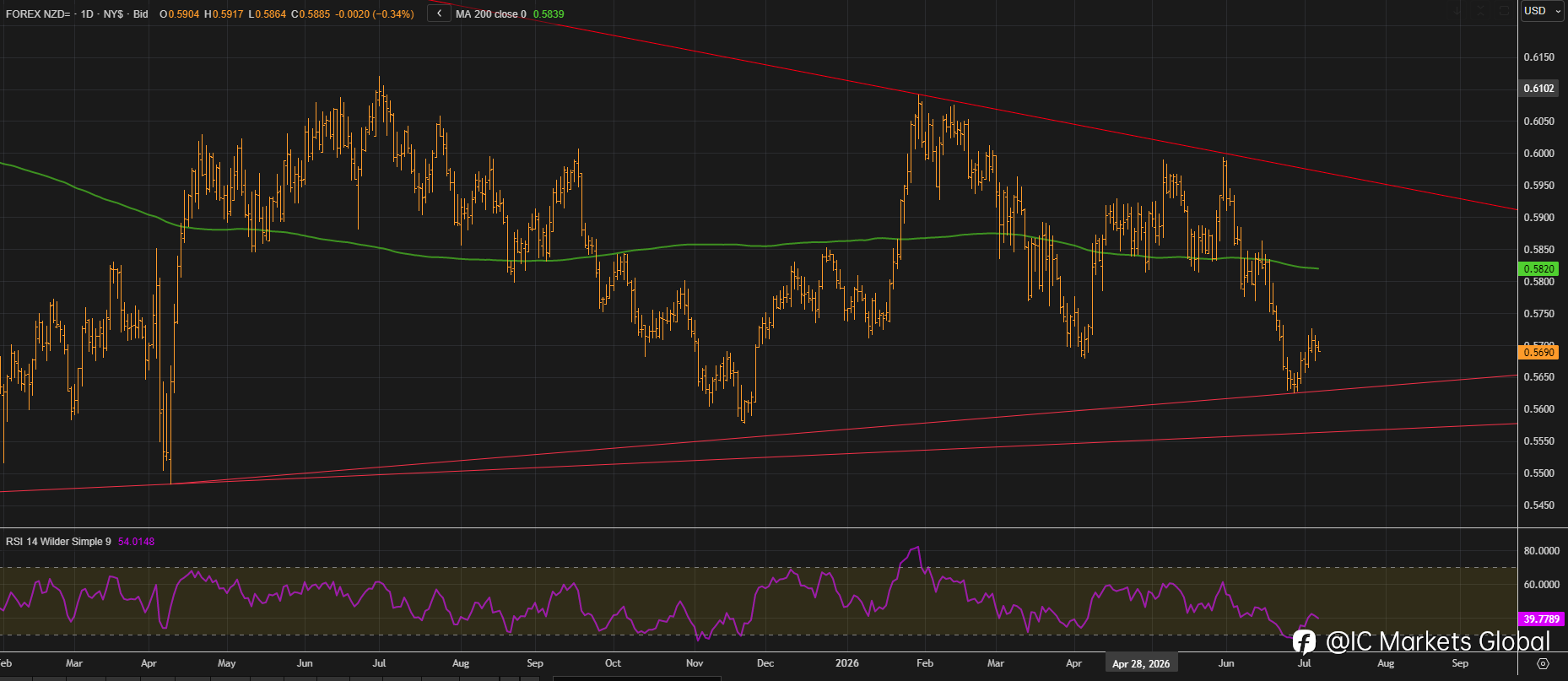
Task: Select the MA 200 close 0 indicator label
Action: (490, 14)
